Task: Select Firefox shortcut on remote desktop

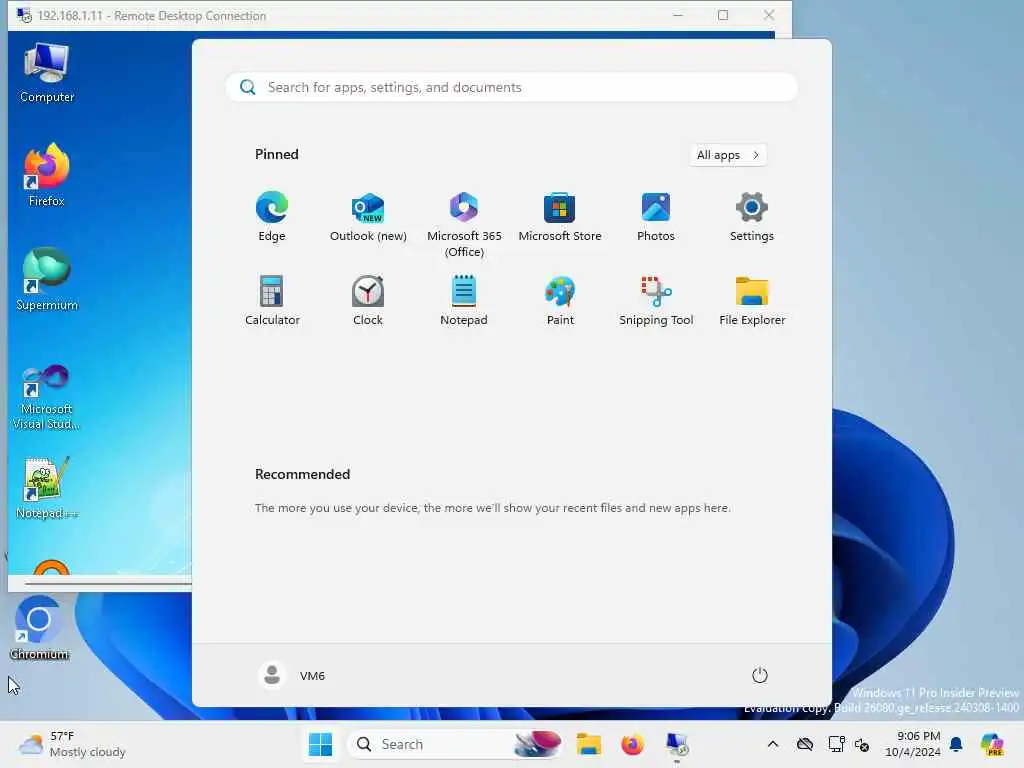Action: (x=46, y=176)
